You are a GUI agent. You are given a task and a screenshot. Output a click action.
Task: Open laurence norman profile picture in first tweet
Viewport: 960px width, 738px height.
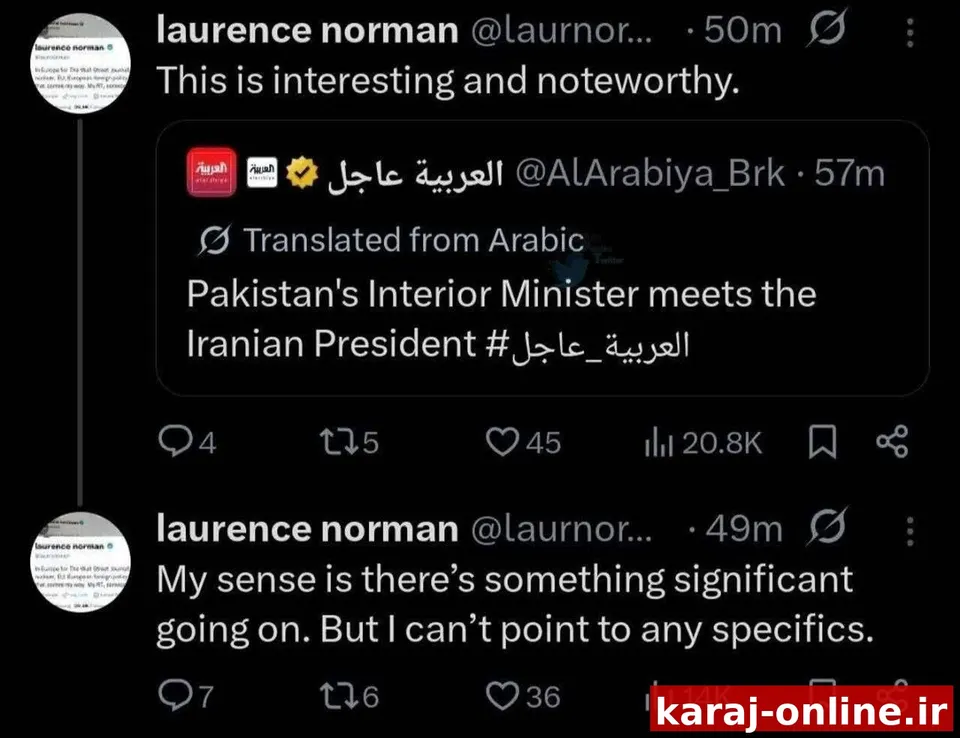[x=80, y=63]
